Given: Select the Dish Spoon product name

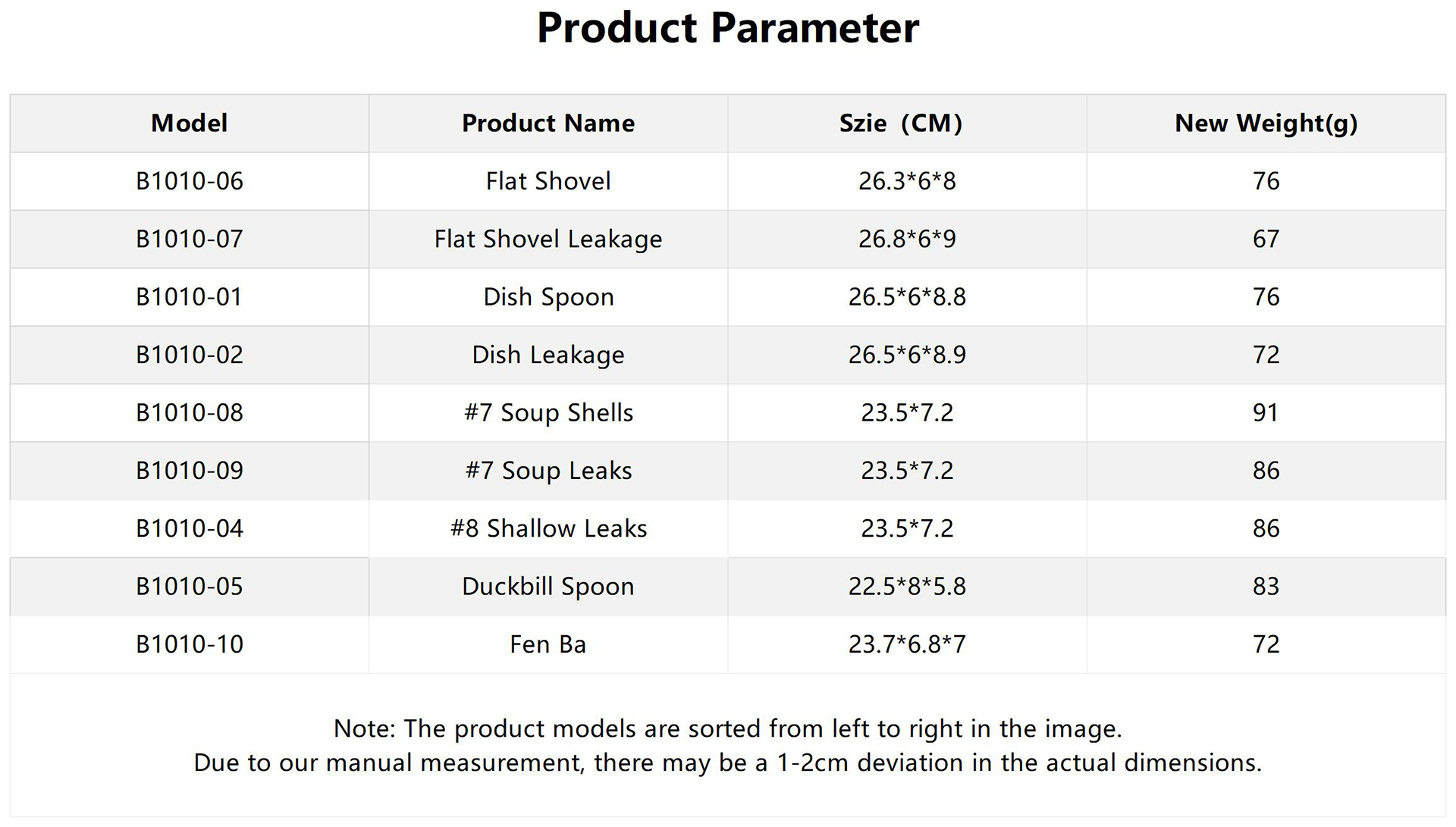Looking at the screenshot, I should point(548,297).
